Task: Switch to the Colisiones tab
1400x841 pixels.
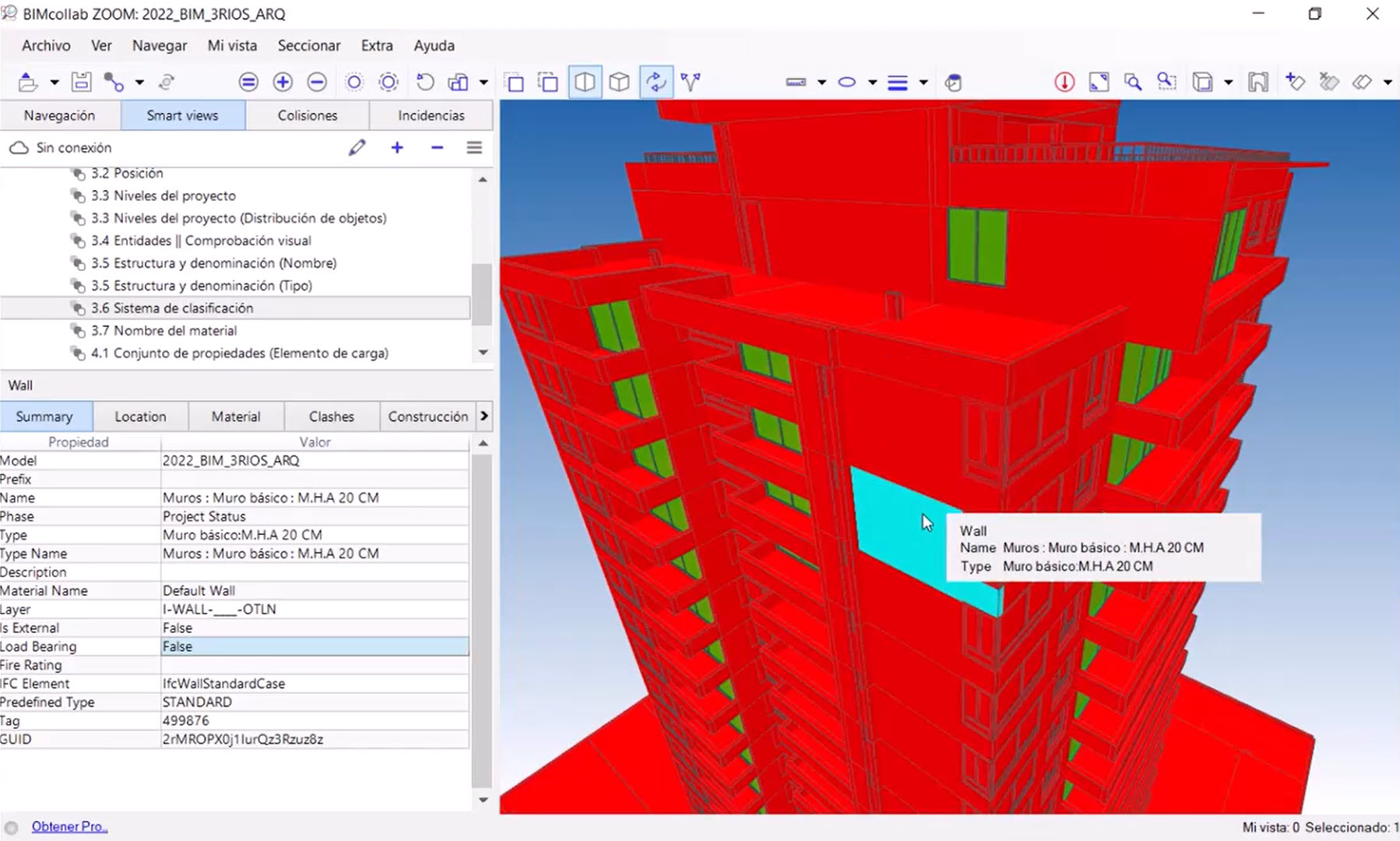Action: click(308, 115)
